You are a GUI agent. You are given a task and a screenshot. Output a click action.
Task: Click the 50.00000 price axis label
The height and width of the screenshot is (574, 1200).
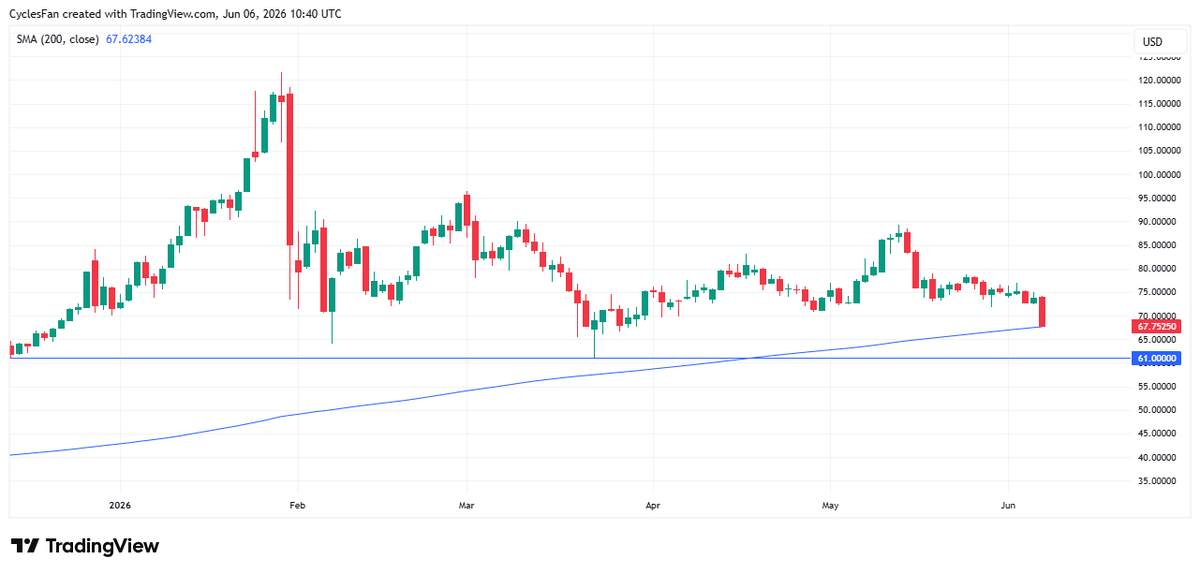coord(1158,410)
